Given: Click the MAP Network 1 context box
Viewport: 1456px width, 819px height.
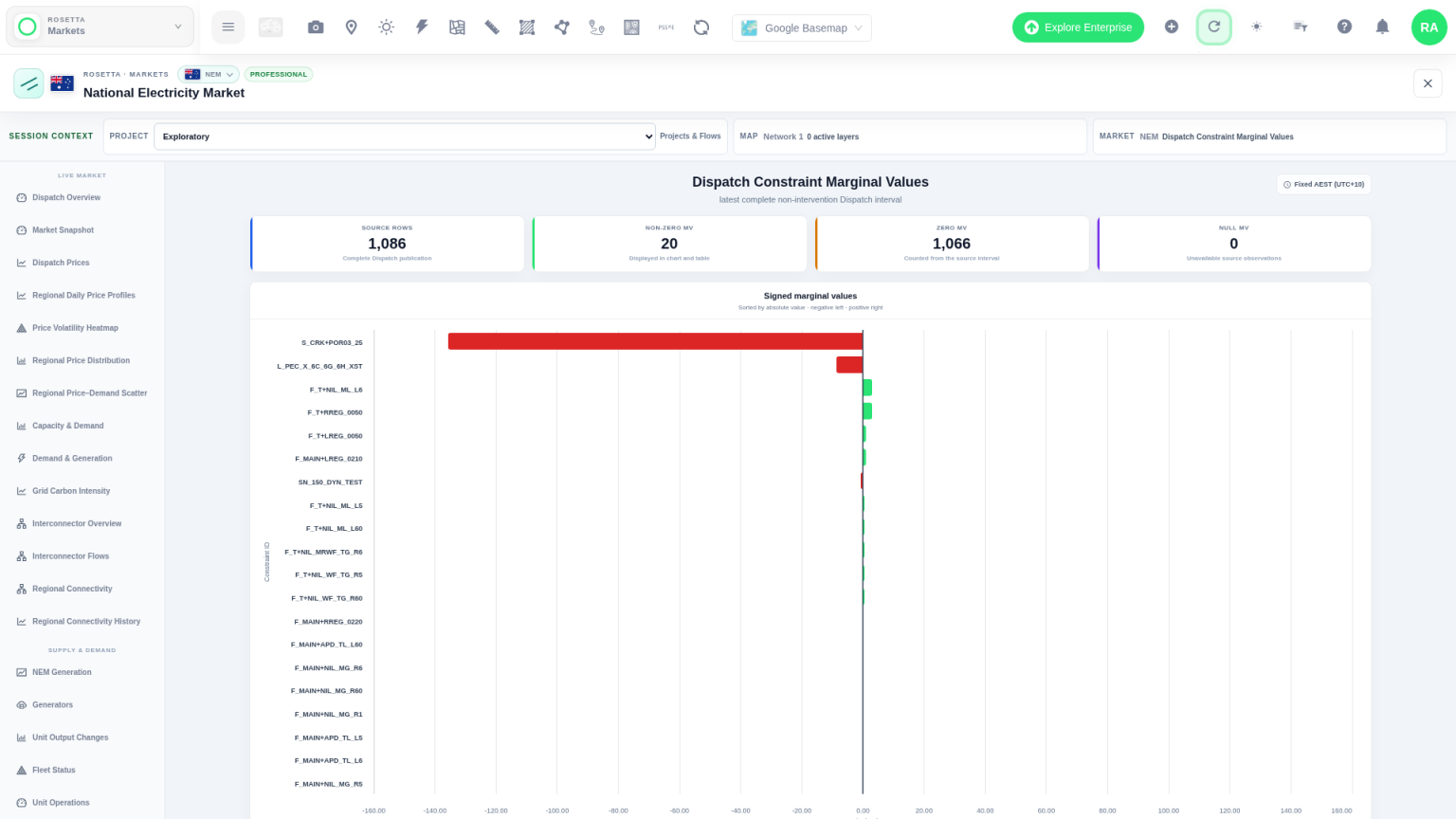Looking at the screenshot, I should pos(910,136).
